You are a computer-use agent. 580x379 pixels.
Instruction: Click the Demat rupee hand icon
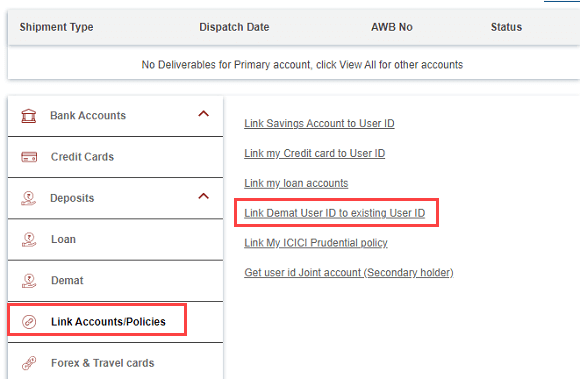click(29, 281)
